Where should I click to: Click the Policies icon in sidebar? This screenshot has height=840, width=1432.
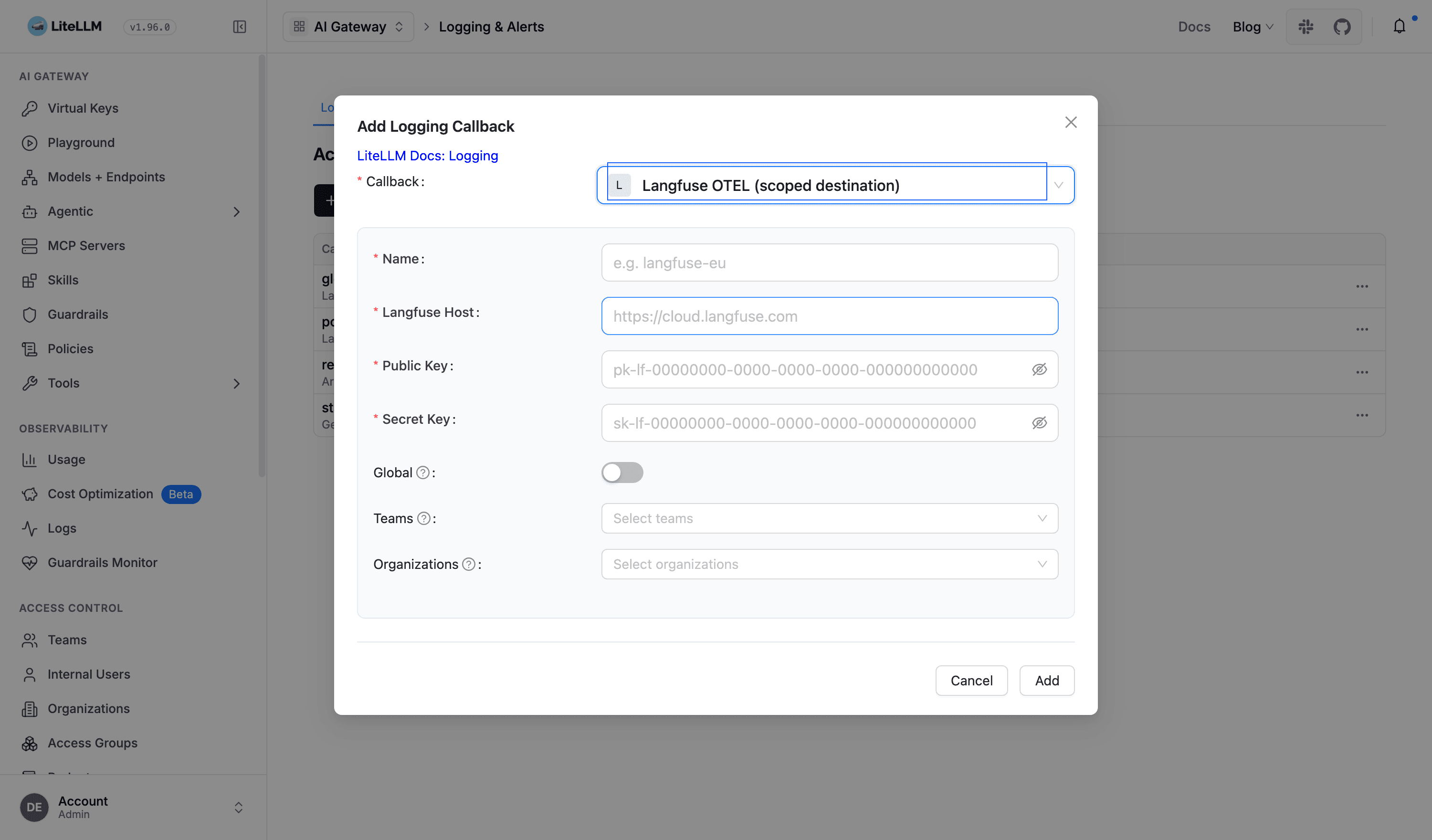(30, 349)
